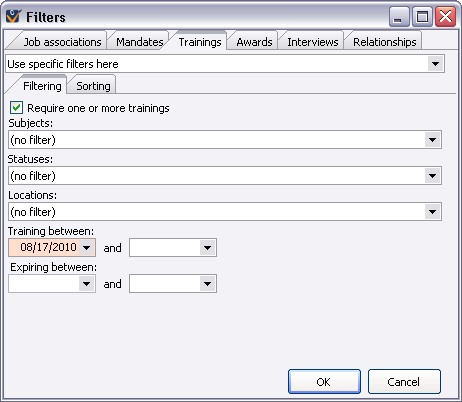Open the Relationships tab
462x402 pixels.
(x=384, y=42)
